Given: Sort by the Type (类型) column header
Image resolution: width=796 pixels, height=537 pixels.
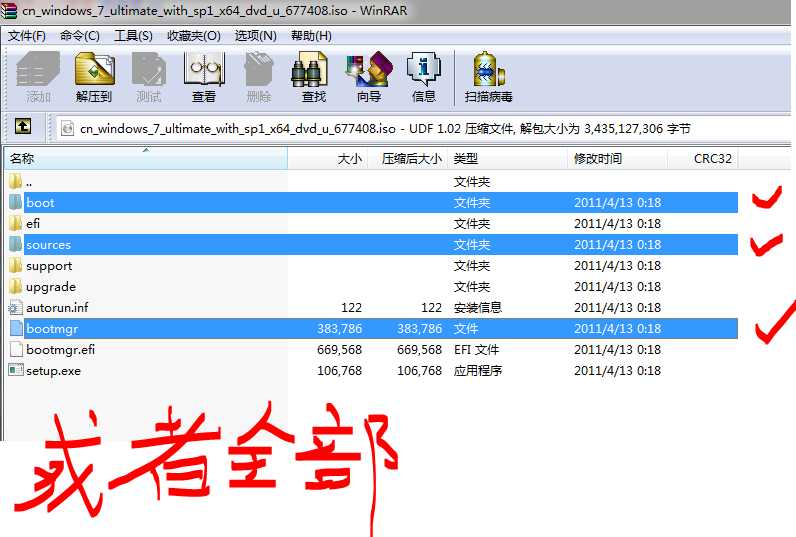Looking at the screenshot, I should click(x=508, y=158).
